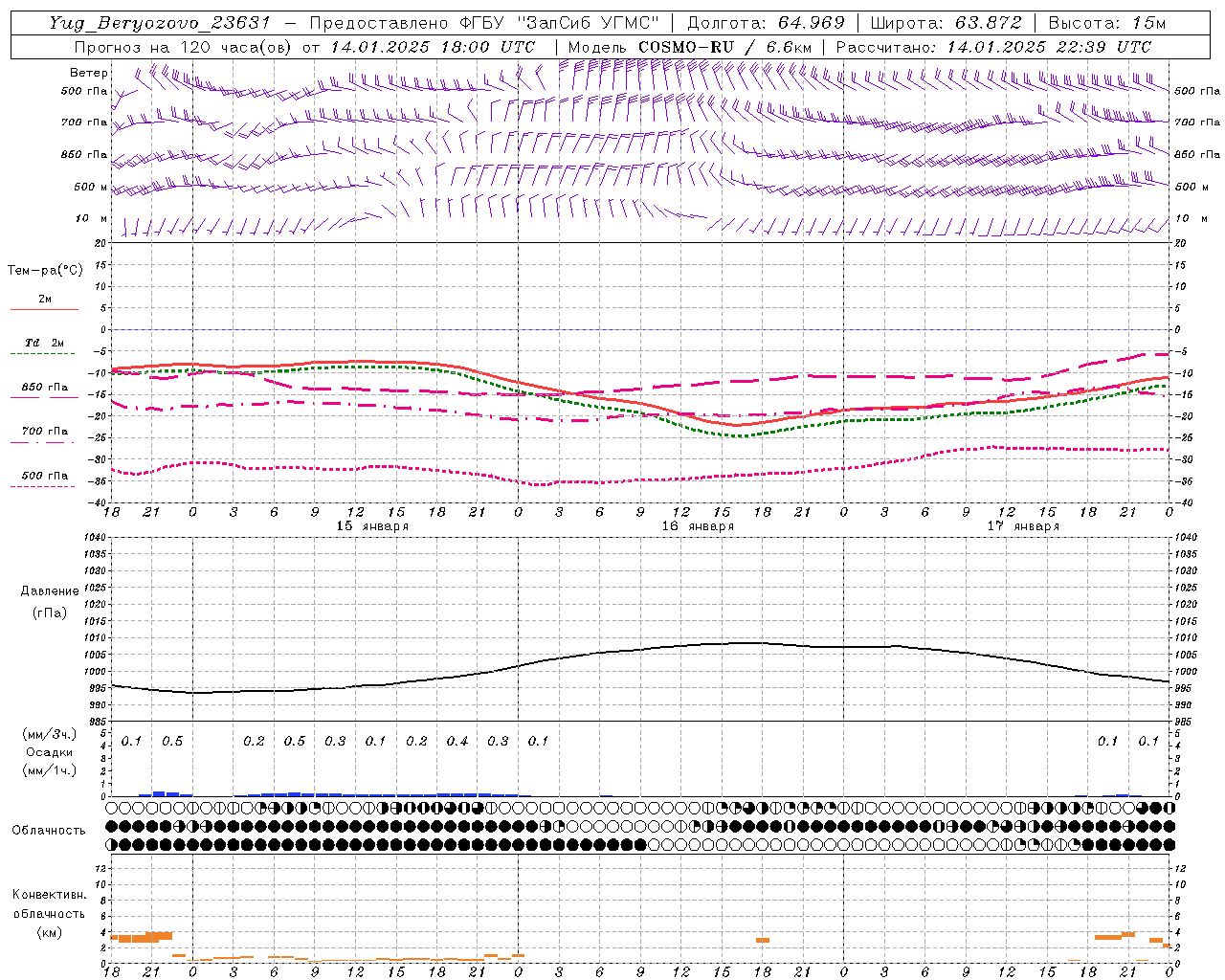The width and height of the screenshot is (1225, 980).
Task: Click the Облачность cloud cover label
Action: tap(49, 830)
